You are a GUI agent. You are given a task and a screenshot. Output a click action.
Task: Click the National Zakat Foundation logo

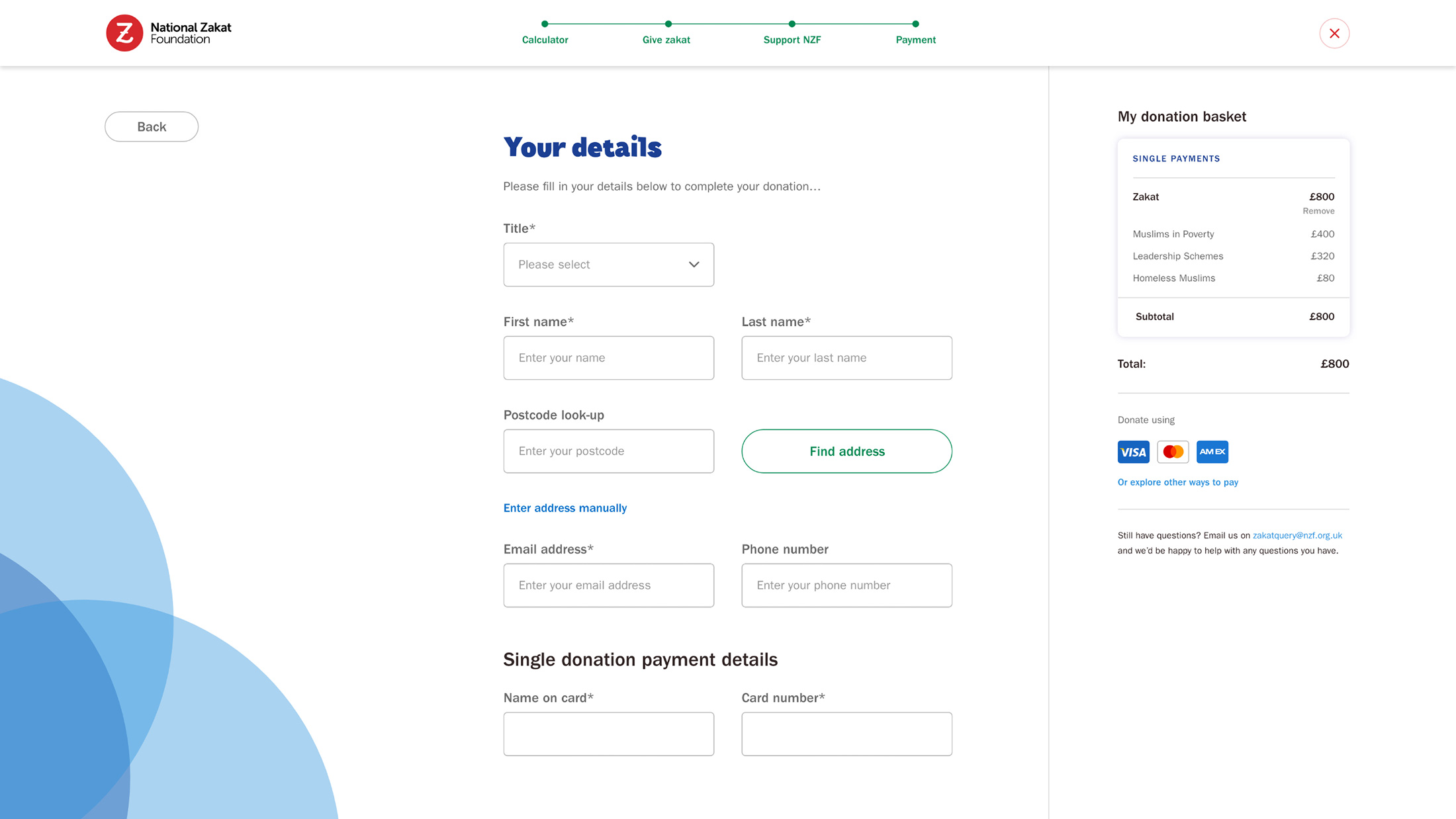tap(169, 33)
